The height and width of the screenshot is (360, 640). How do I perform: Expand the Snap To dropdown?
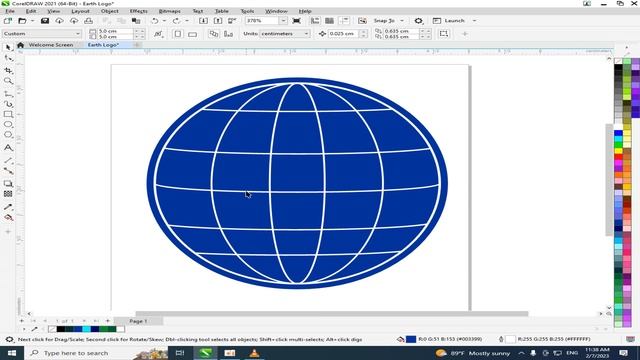pyautogui.click(x=402, y=20)
